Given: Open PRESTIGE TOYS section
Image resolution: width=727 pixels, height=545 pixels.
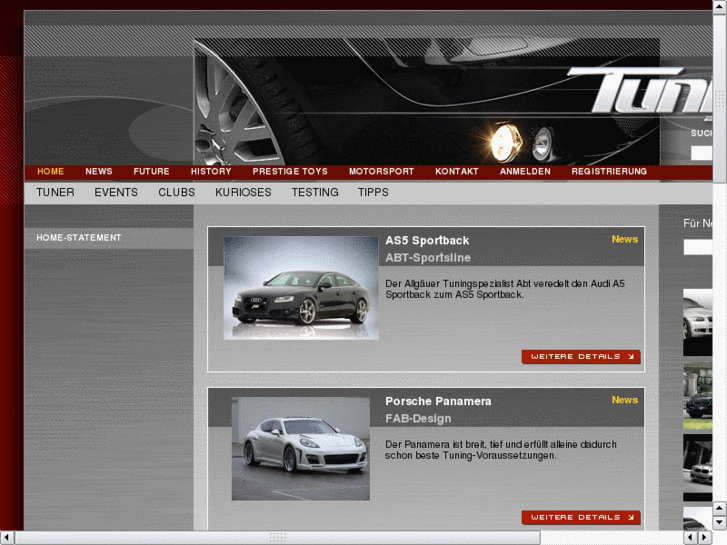Looking at the screenshot, I should coord(290,172).
